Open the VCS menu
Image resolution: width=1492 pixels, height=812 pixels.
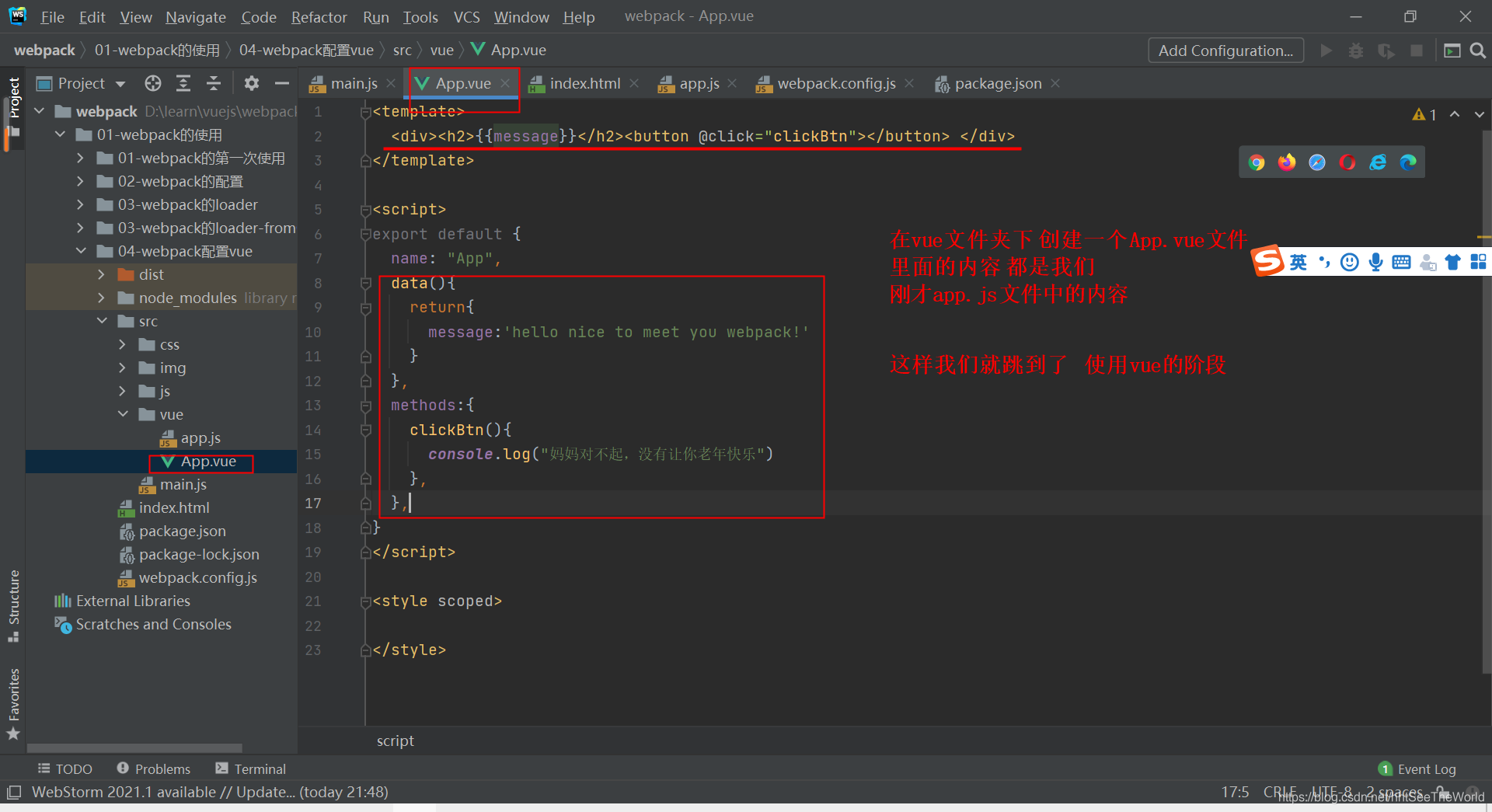tap(466, 16)
